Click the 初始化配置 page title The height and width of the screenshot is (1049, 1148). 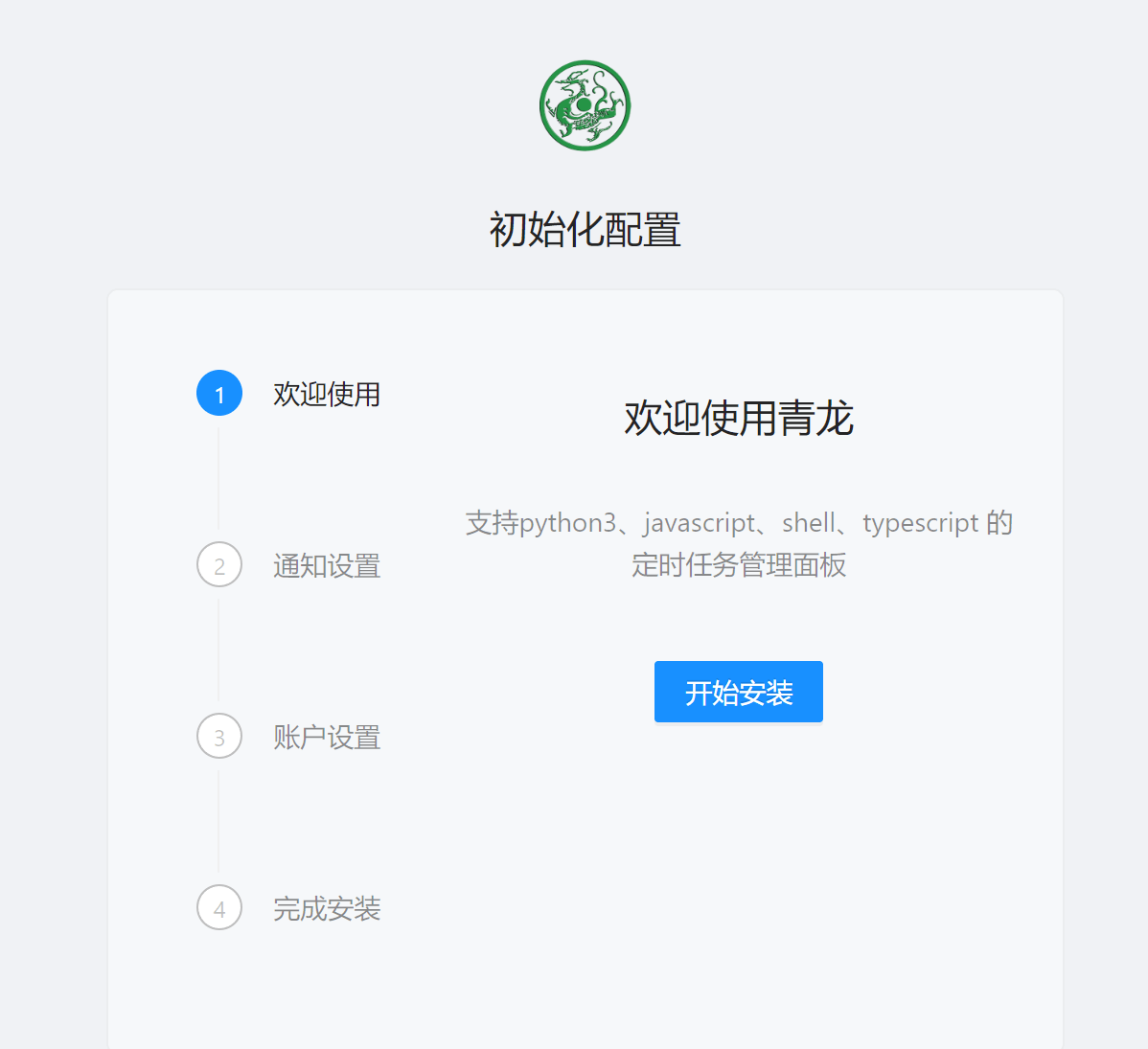coord(585,230)
